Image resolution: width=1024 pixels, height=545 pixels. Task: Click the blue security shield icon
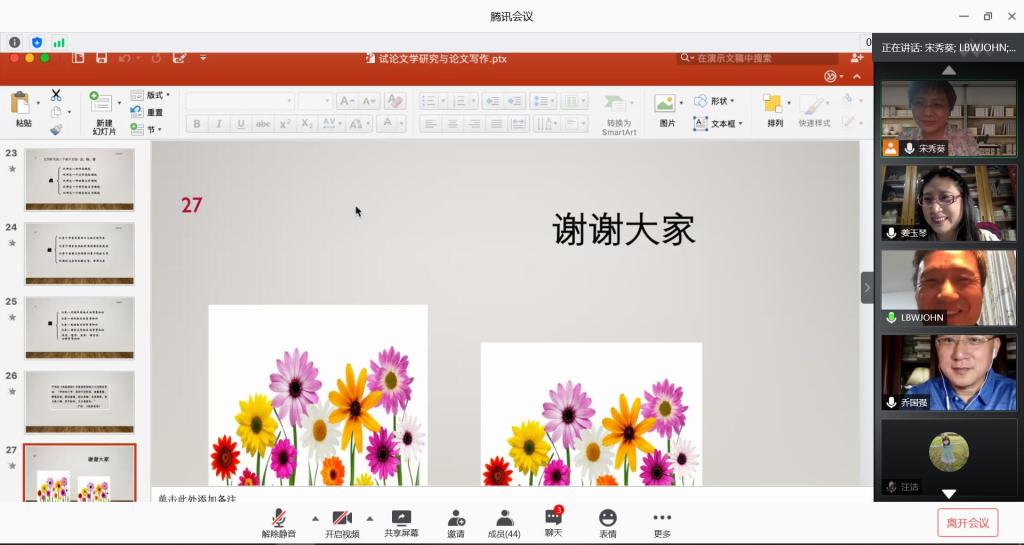(37, 42)
